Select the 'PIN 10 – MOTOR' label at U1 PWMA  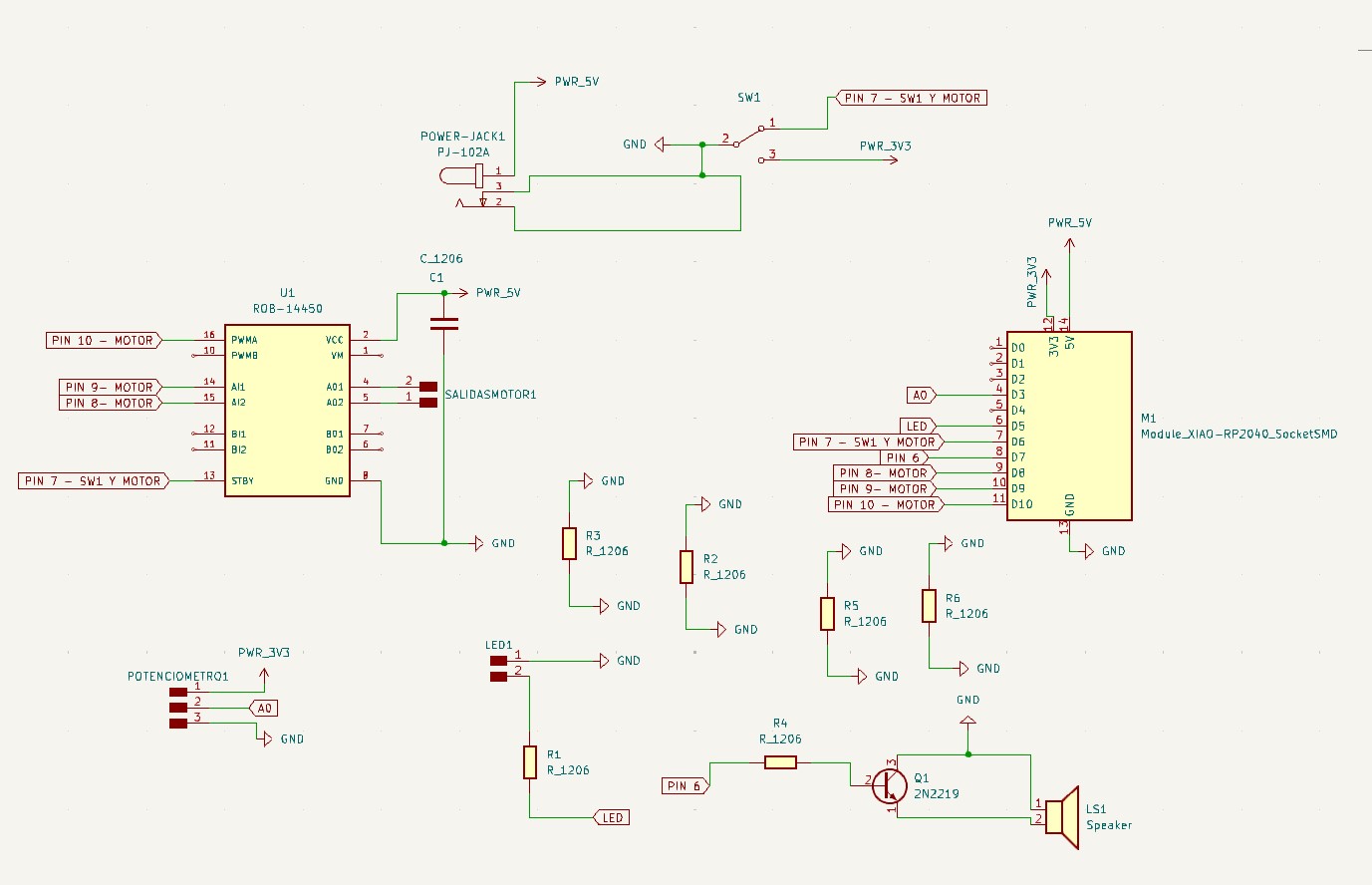coord(104,340)
